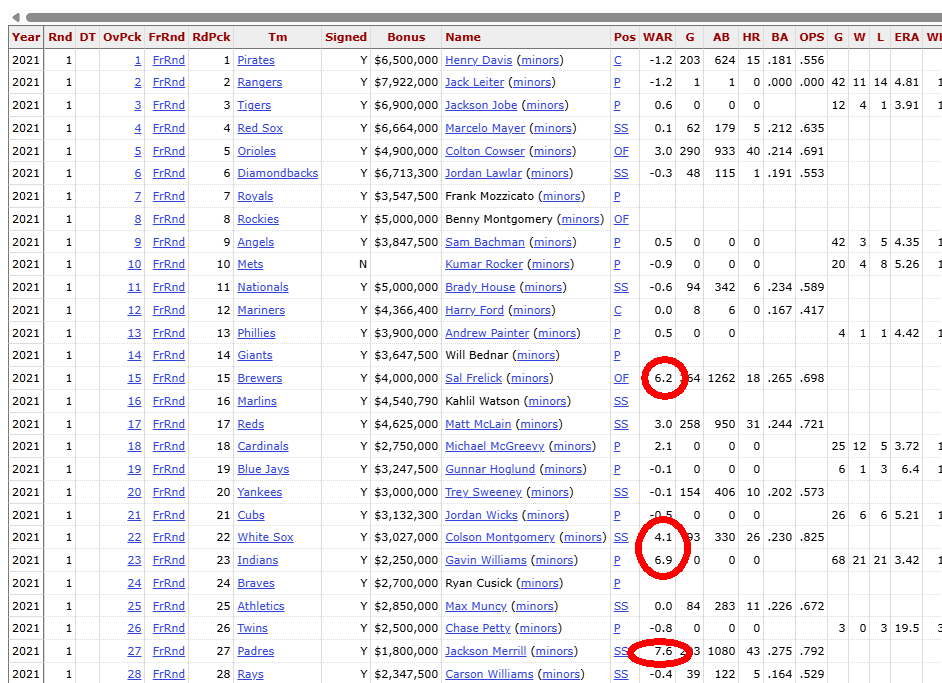Open the Marcelo Mayer player link

[x=485, y=128]
